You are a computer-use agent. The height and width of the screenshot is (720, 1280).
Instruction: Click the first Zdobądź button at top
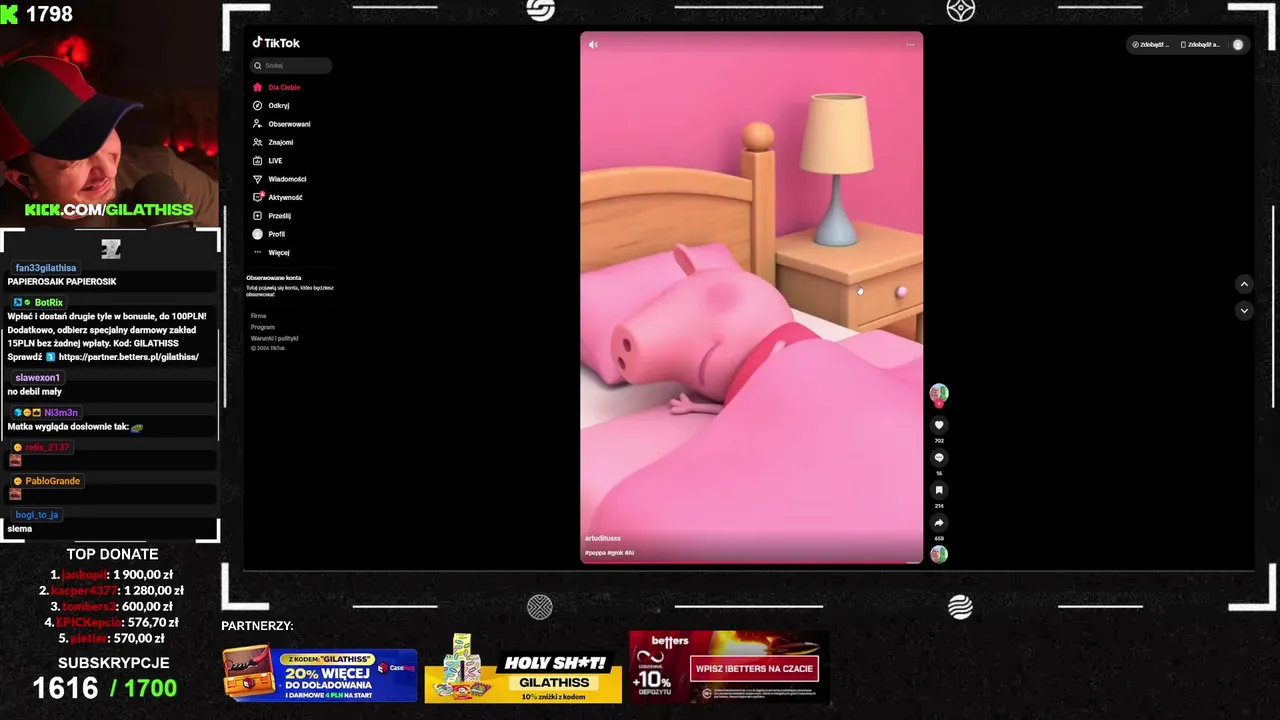(x=1150, y=45)
